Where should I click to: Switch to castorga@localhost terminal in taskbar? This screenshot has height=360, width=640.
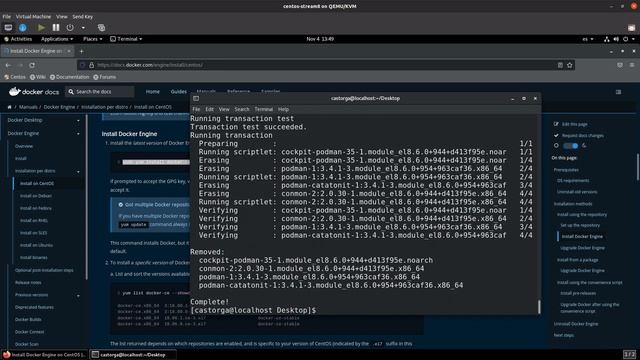point(133,355)
